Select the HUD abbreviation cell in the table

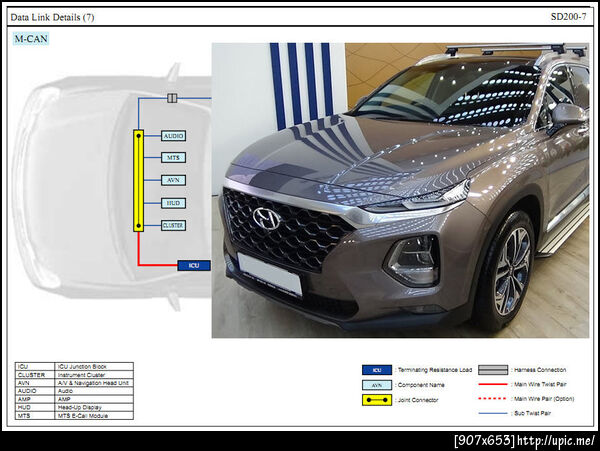click(35, 407)
